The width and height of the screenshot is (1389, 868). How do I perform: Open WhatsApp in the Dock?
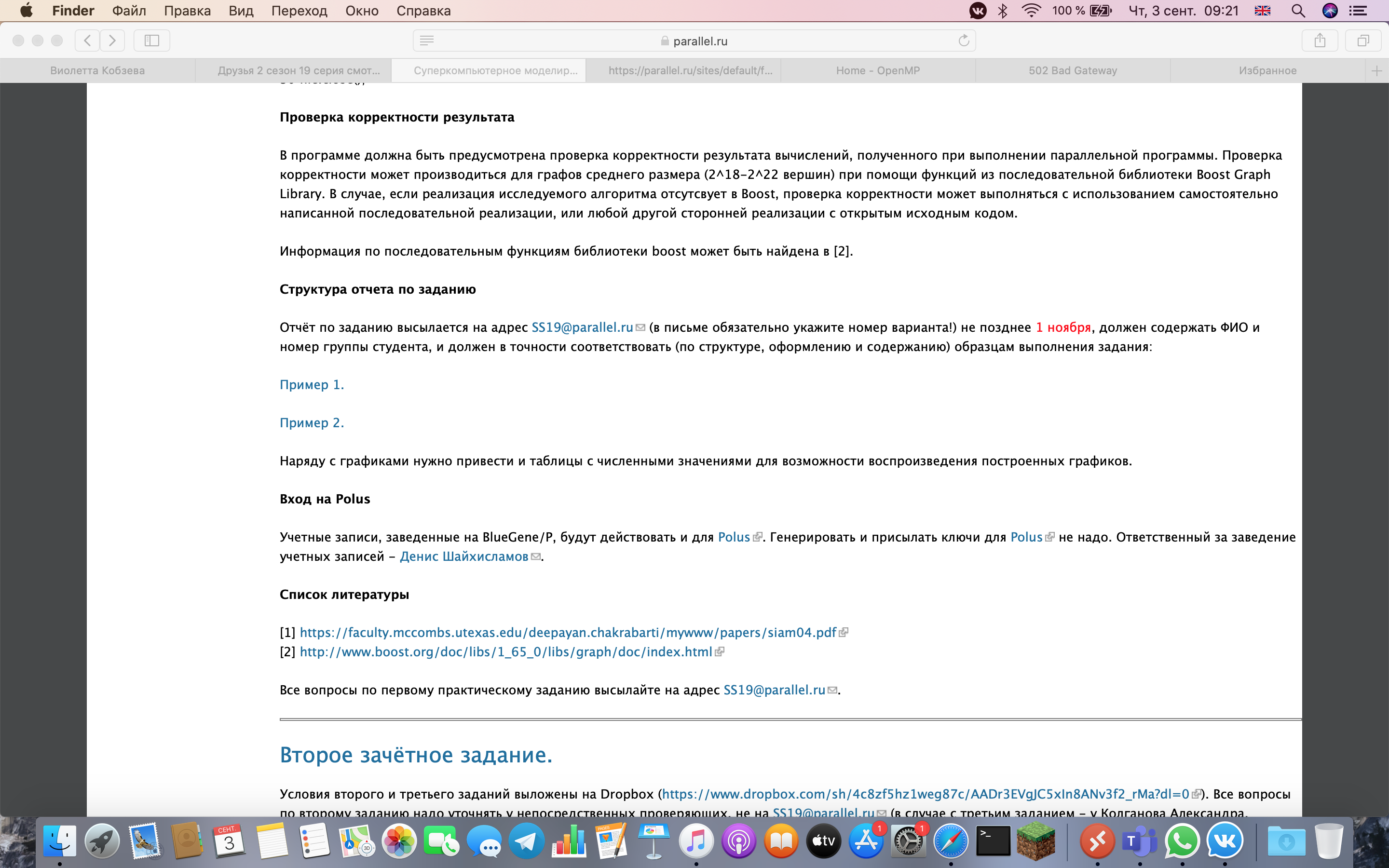click(1183, 841)
